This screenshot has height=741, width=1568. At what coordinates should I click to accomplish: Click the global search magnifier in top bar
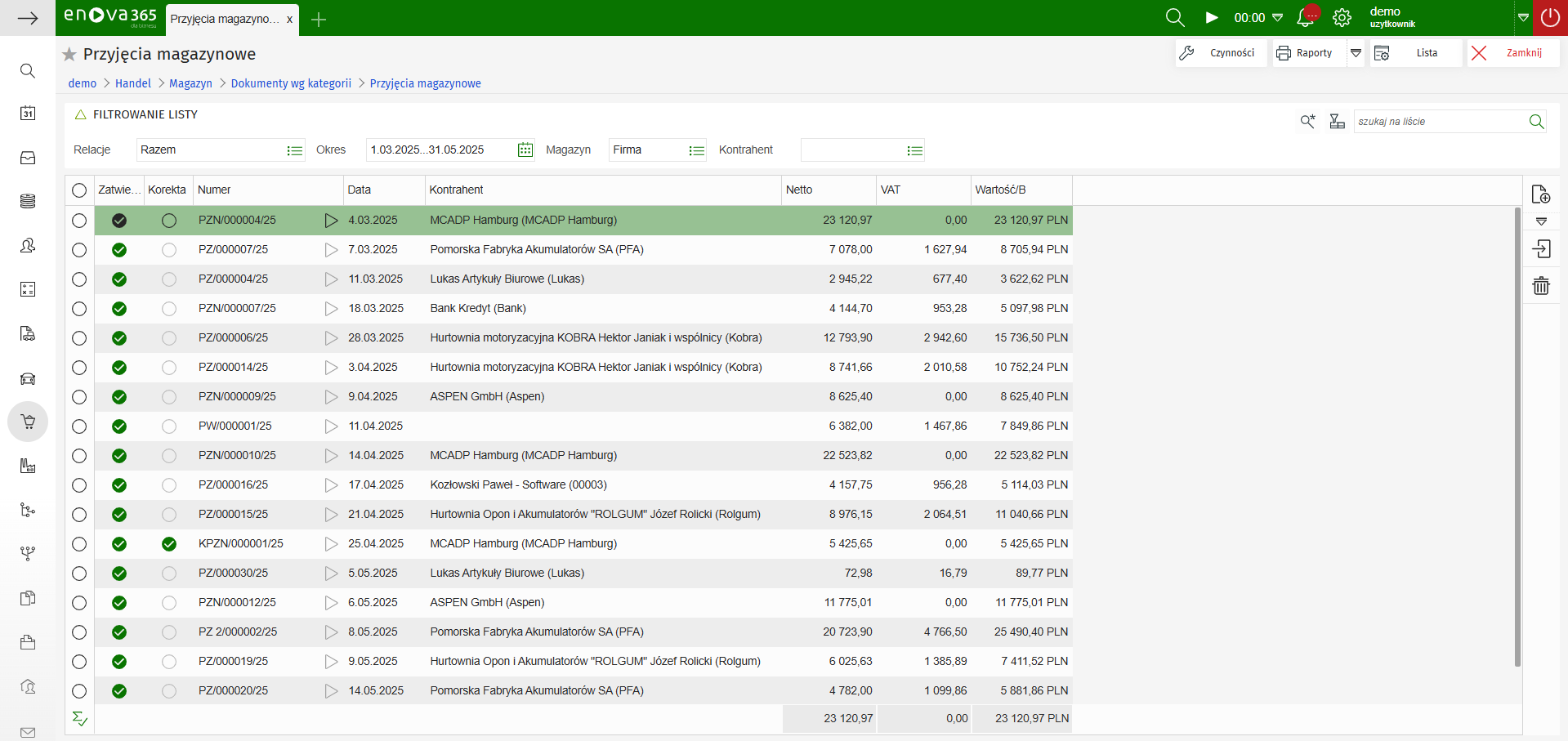[1175, 18]
